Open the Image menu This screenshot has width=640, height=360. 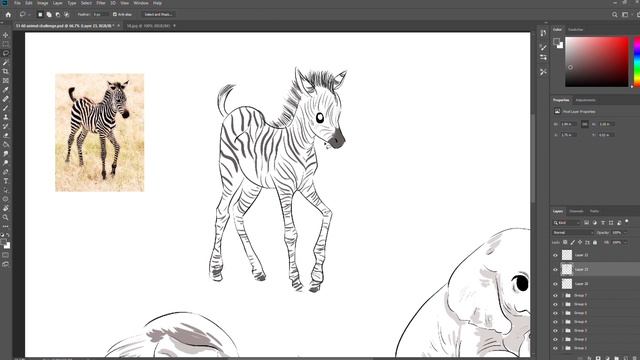coord(42,3)
